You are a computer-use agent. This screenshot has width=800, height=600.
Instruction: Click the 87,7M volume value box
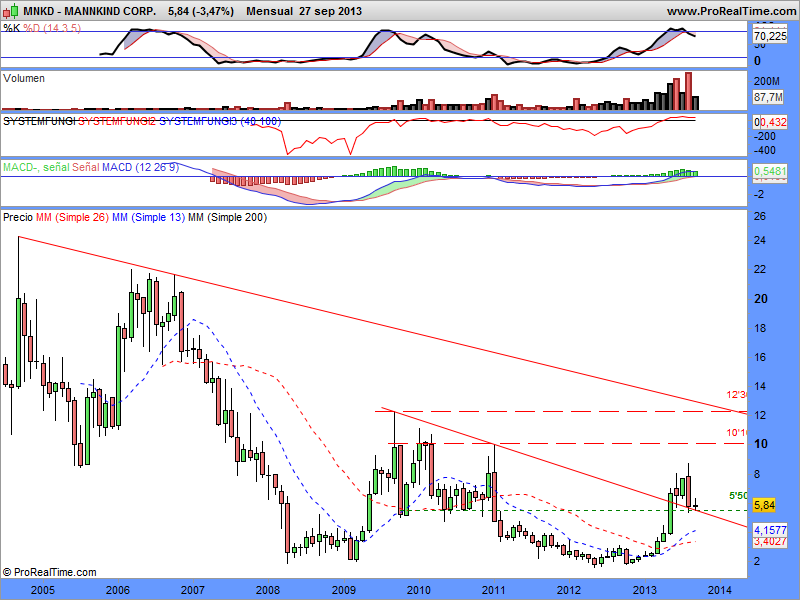click(768, 96)
